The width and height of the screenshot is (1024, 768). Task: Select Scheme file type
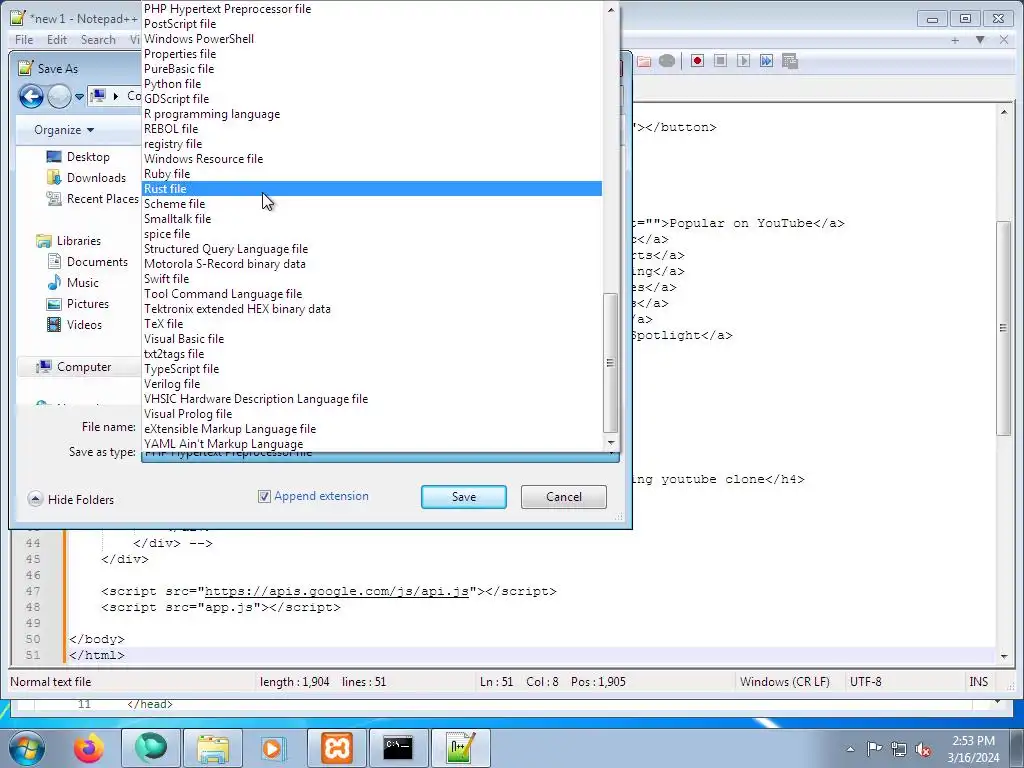(x=372, y=204)
